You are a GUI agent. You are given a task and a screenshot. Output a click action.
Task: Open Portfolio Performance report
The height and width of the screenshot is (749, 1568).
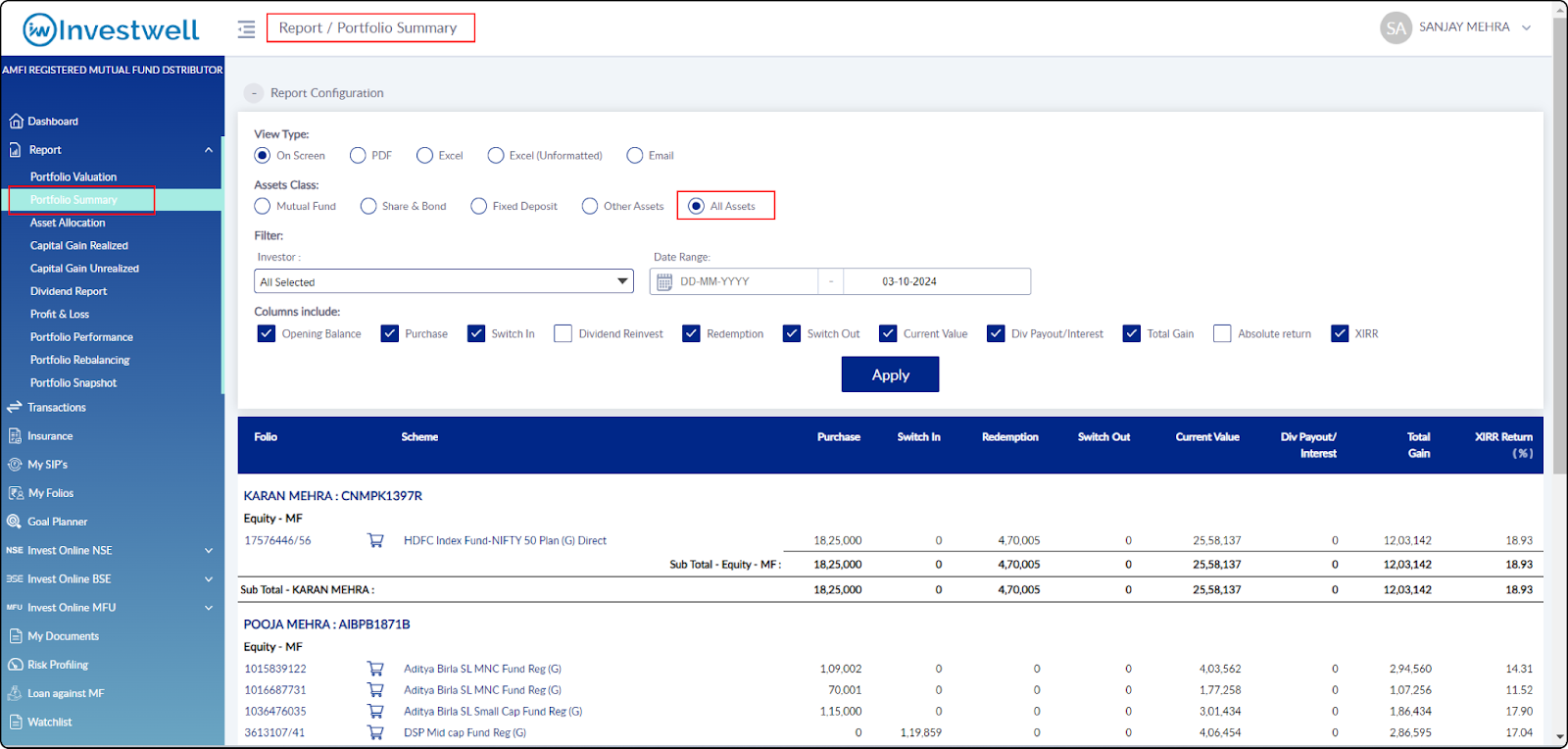coord(81,337)
